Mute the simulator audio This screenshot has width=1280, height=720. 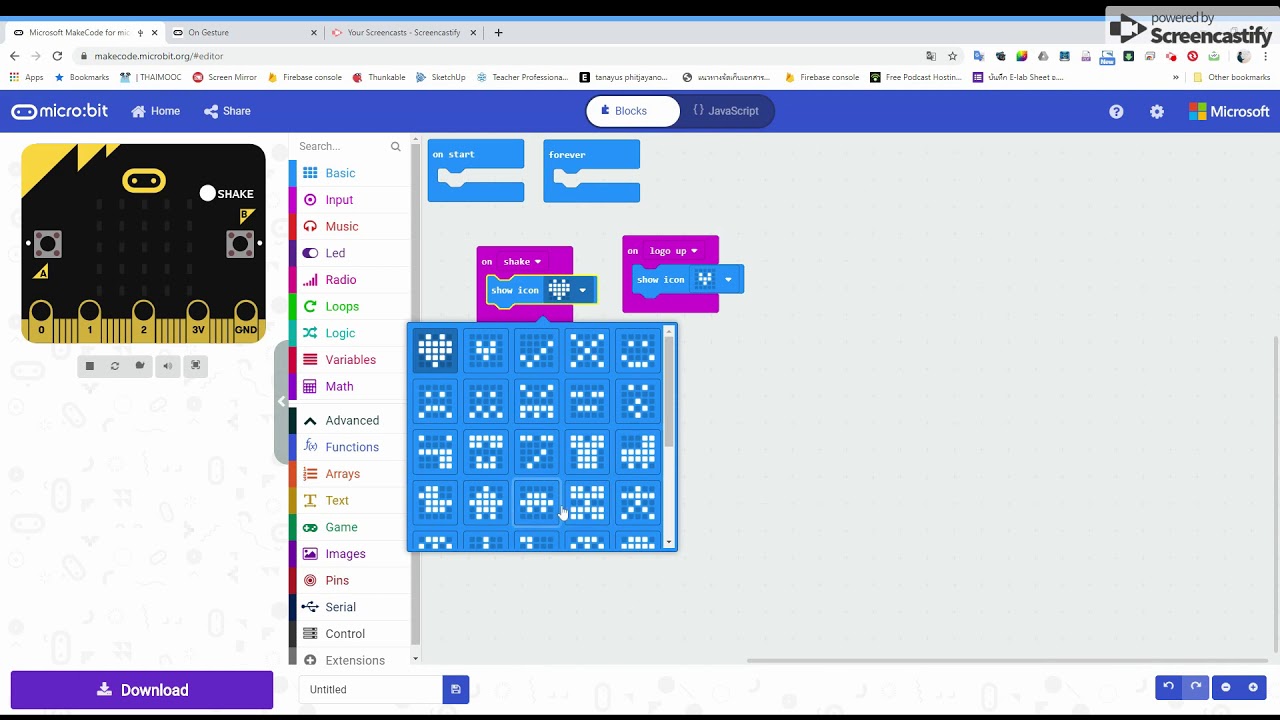click(168, 366)
